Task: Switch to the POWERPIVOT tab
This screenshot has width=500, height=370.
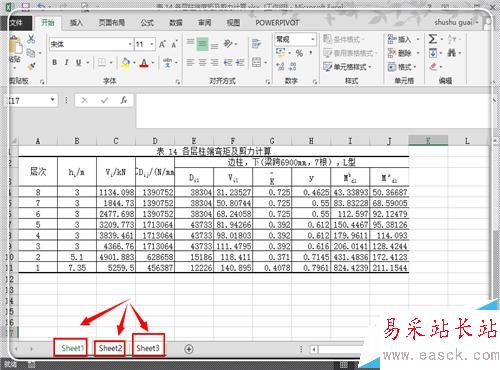Action: (x=277, y=23)
